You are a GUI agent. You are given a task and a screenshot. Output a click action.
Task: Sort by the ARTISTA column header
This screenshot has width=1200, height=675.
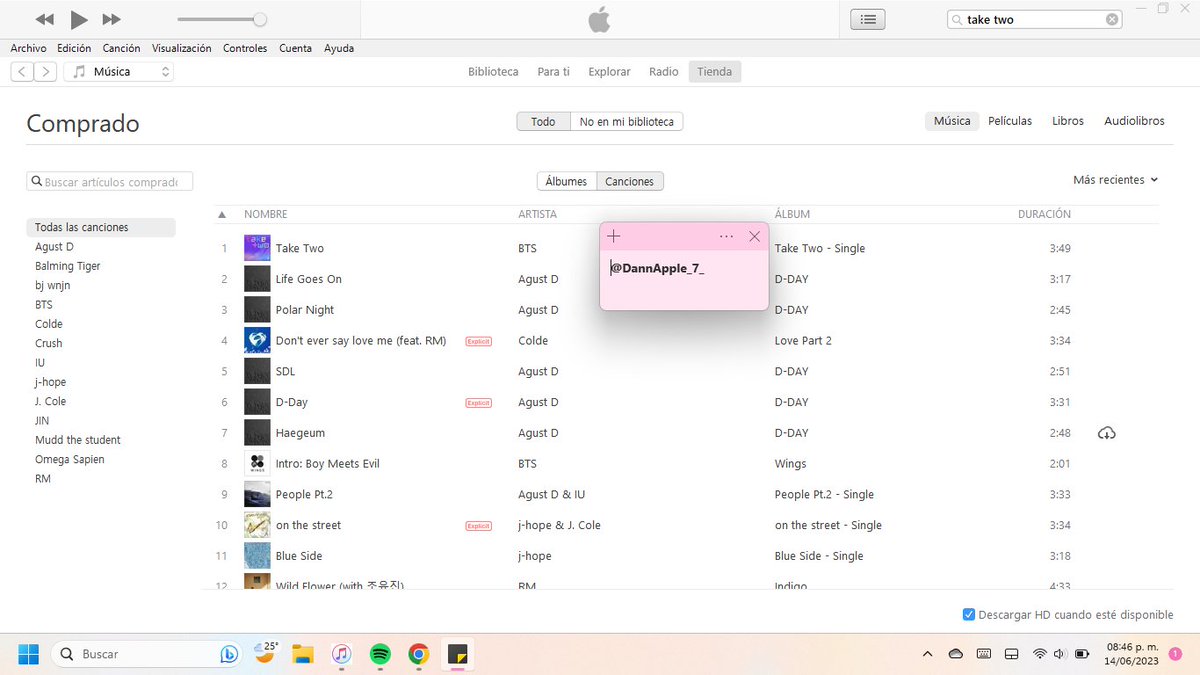click(538, 214)
